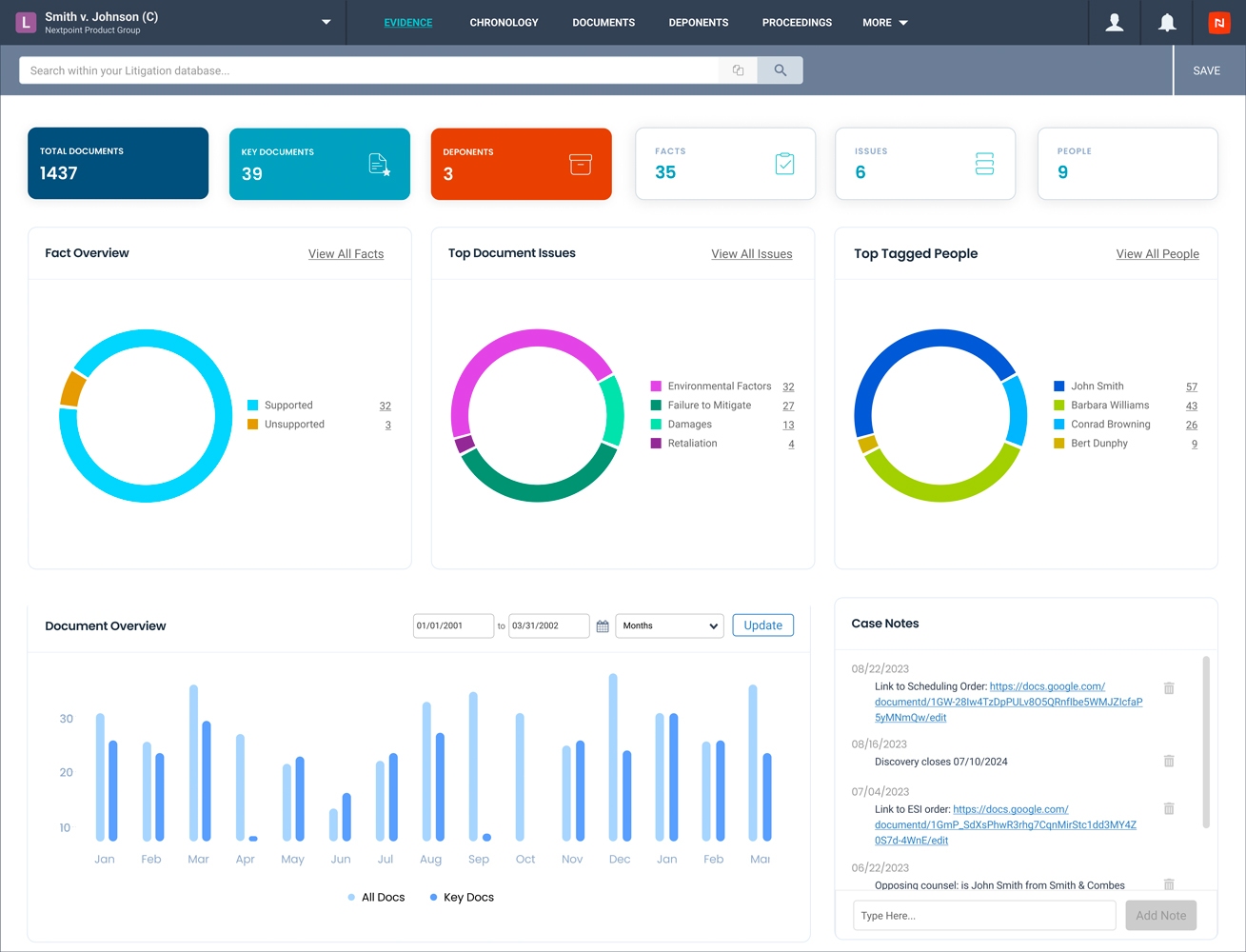This screenshot has height=952, width=1246.
Task: Open notifications via the bell icon
Action: (x=1167, y=22)
